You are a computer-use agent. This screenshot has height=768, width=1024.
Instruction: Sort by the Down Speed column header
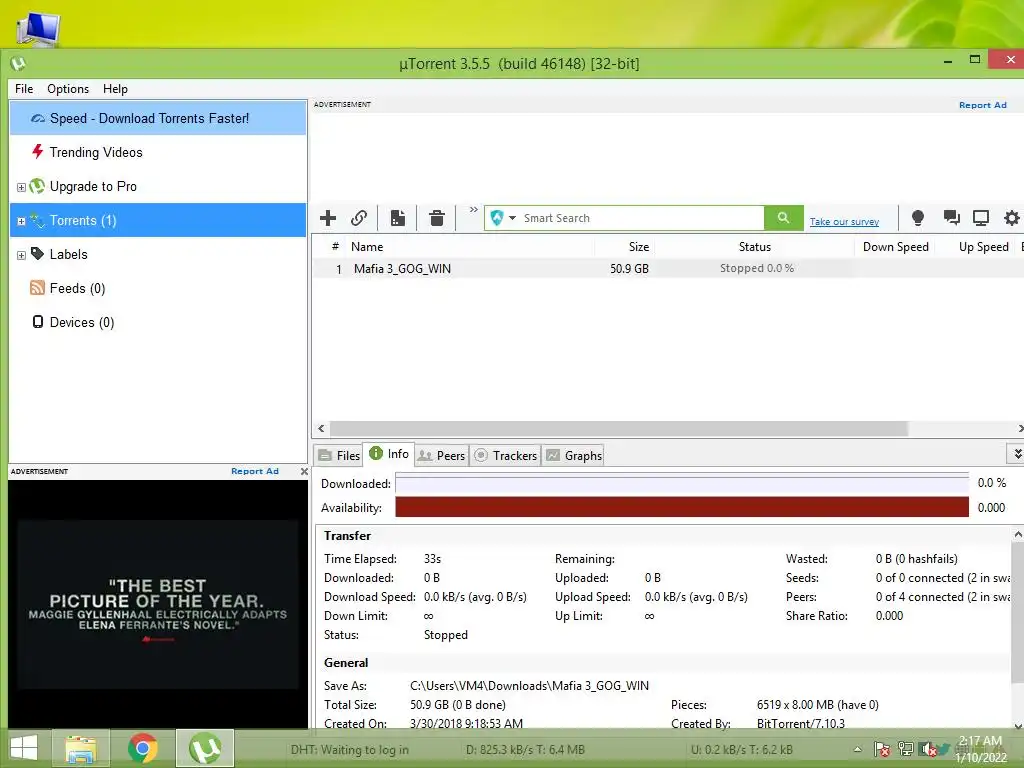pos(895,247)
